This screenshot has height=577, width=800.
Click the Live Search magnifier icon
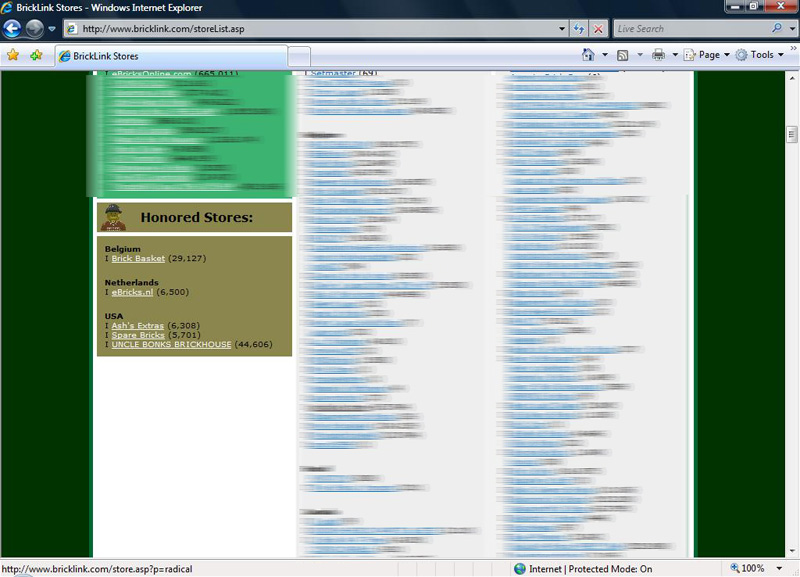point(777,29)
